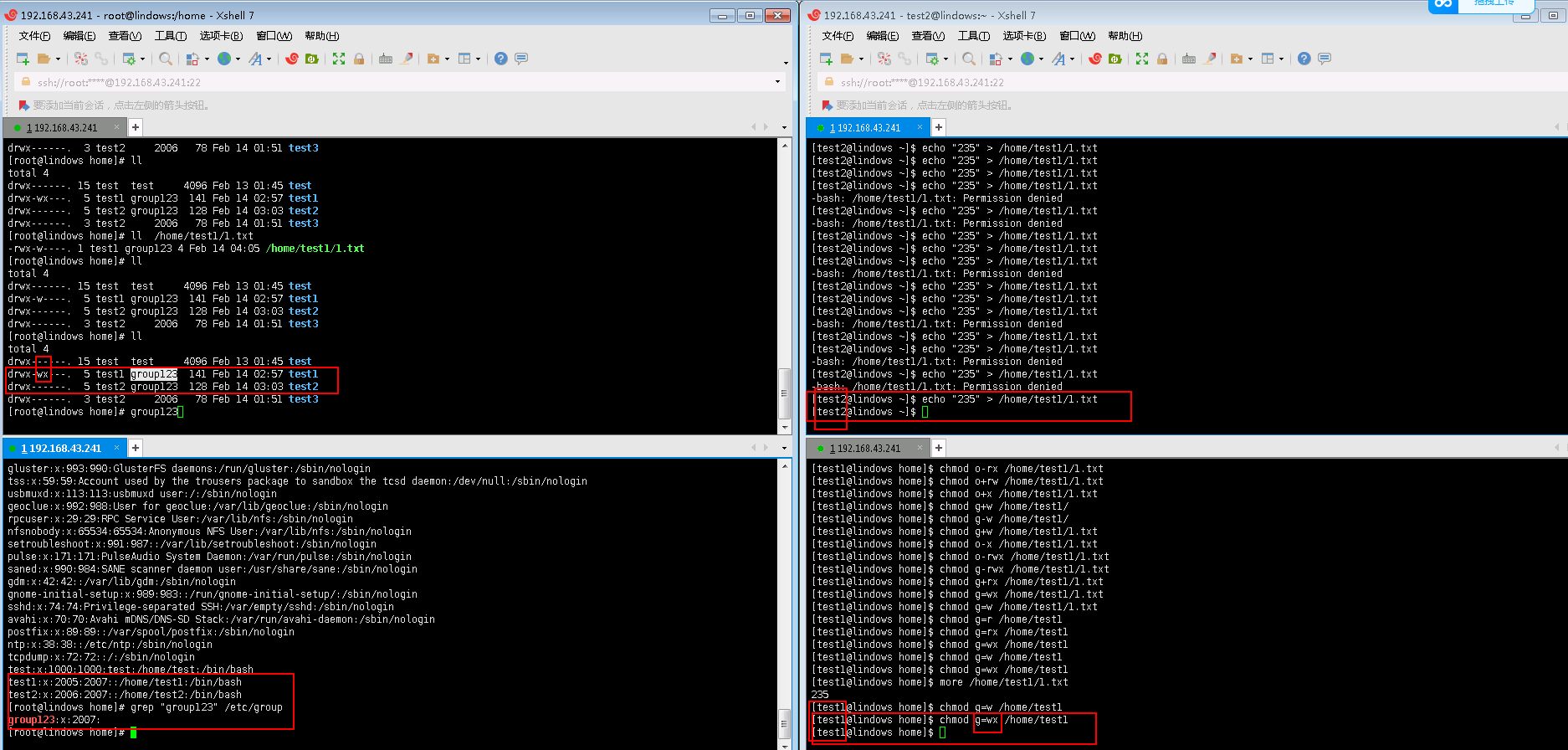Open 文件(F) menu in left root window

(34, 36)
